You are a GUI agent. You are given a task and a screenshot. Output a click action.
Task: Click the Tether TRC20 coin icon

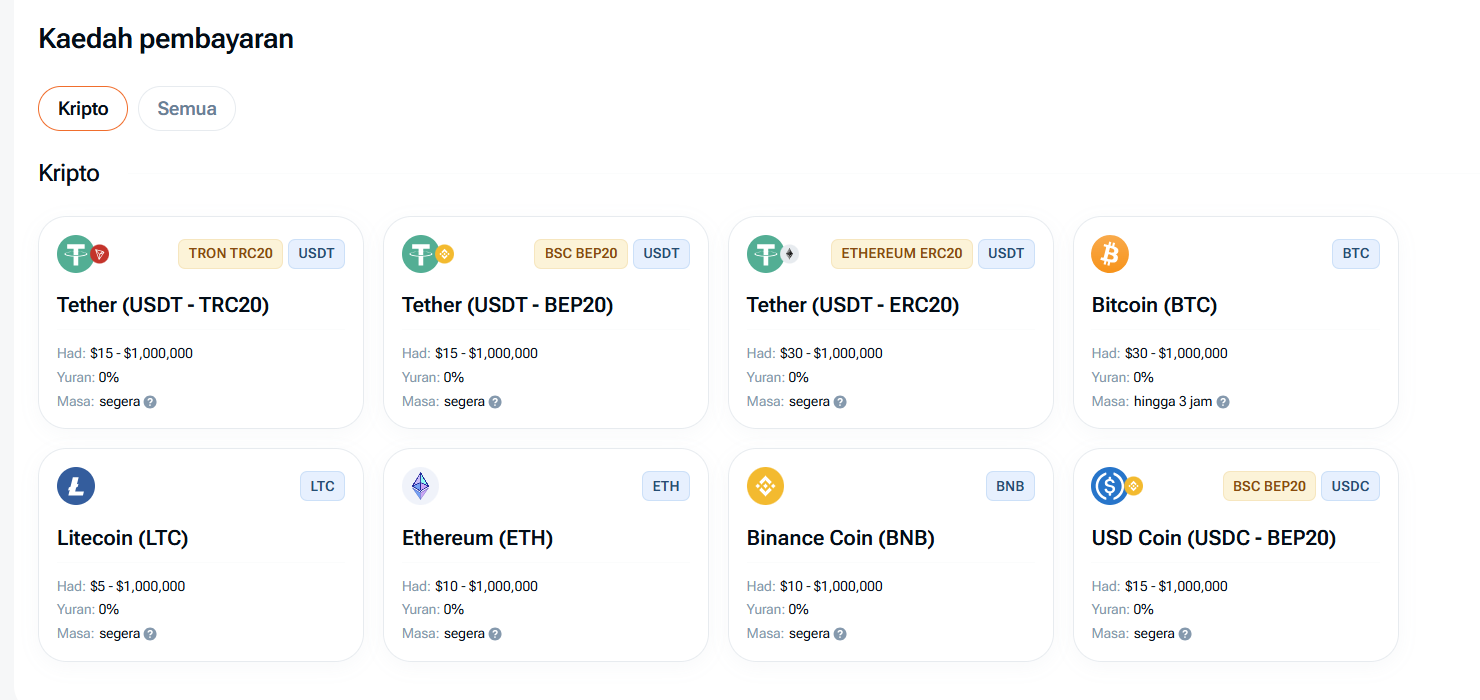point(83,254)
